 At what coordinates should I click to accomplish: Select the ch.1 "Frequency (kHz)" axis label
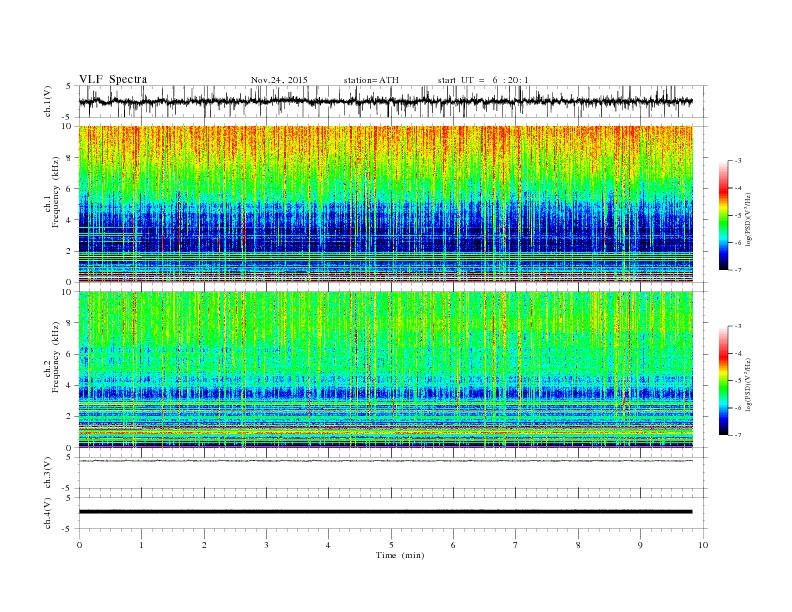(x=56, y=192)
